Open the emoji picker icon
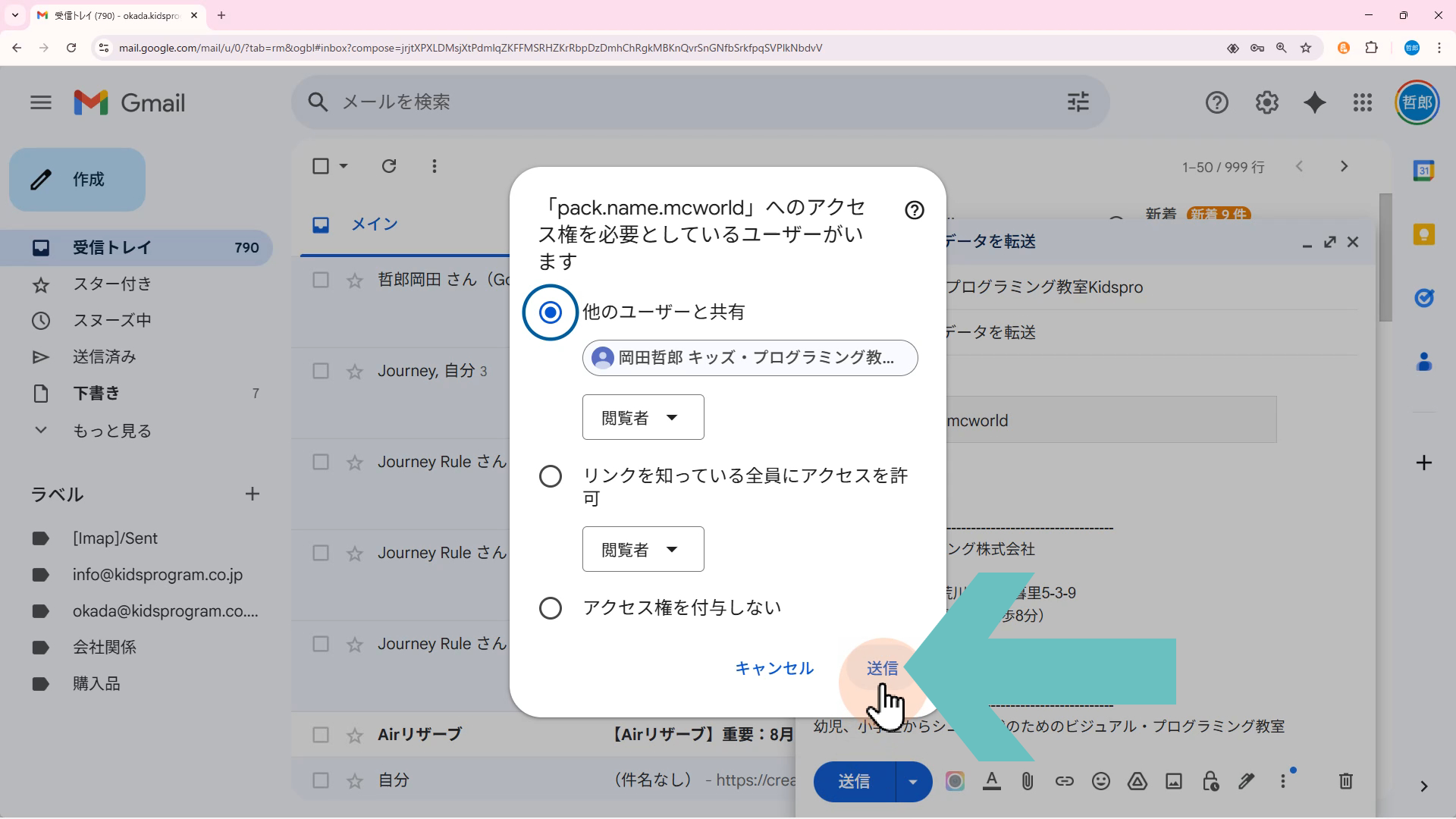 (x=1100, y=781)
